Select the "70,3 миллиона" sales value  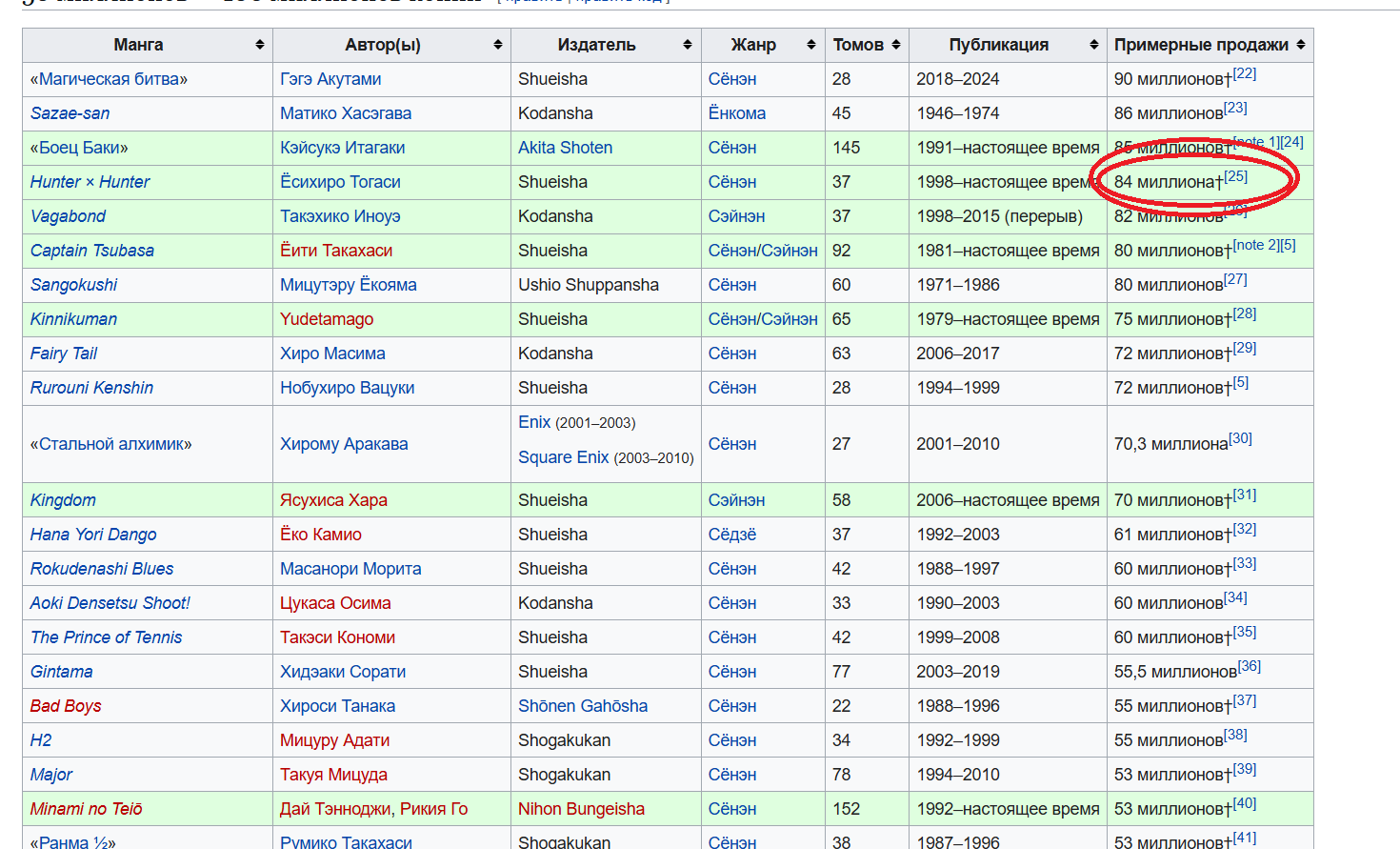pyautogui.click(x=1171, y=444)
